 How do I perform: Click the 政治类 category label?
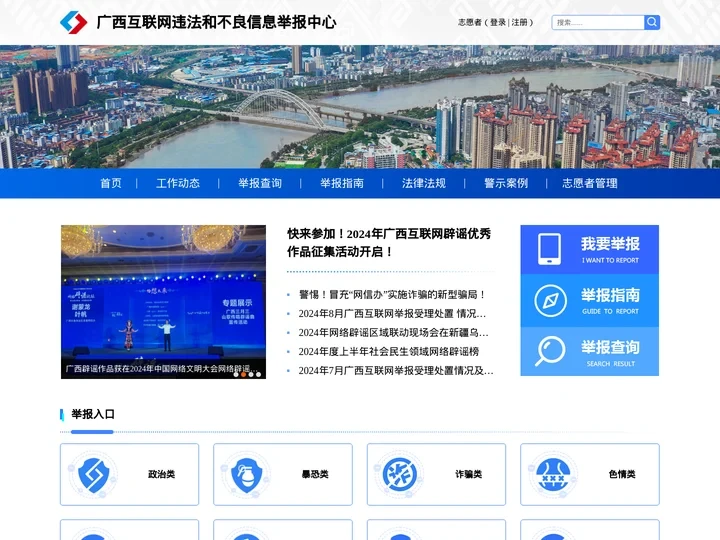point(162,474)
